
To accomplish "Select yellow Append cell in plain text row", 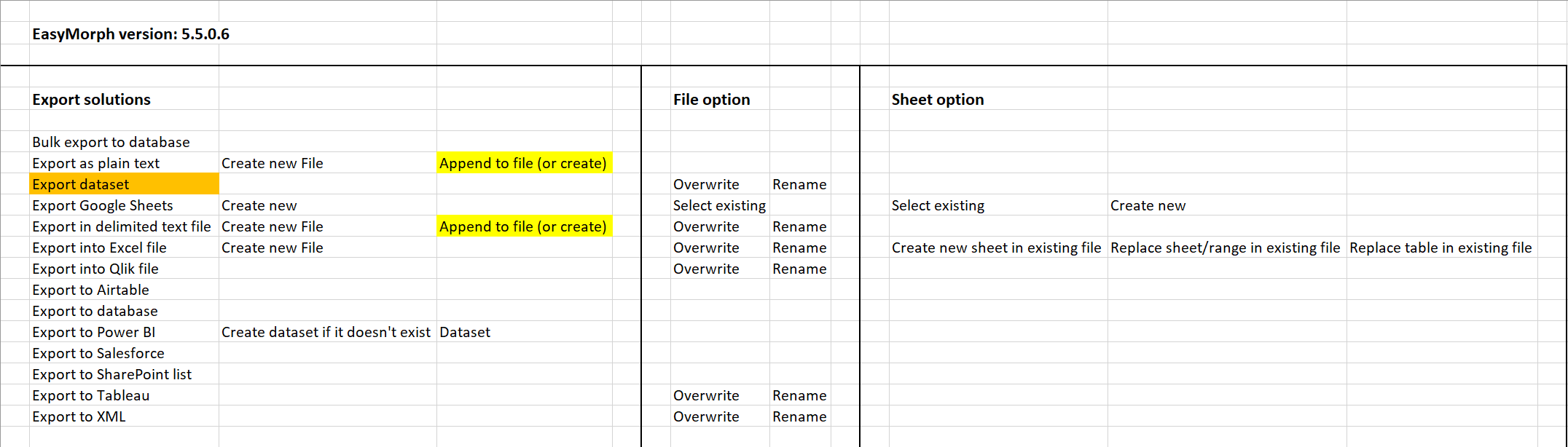I will 524,163.
